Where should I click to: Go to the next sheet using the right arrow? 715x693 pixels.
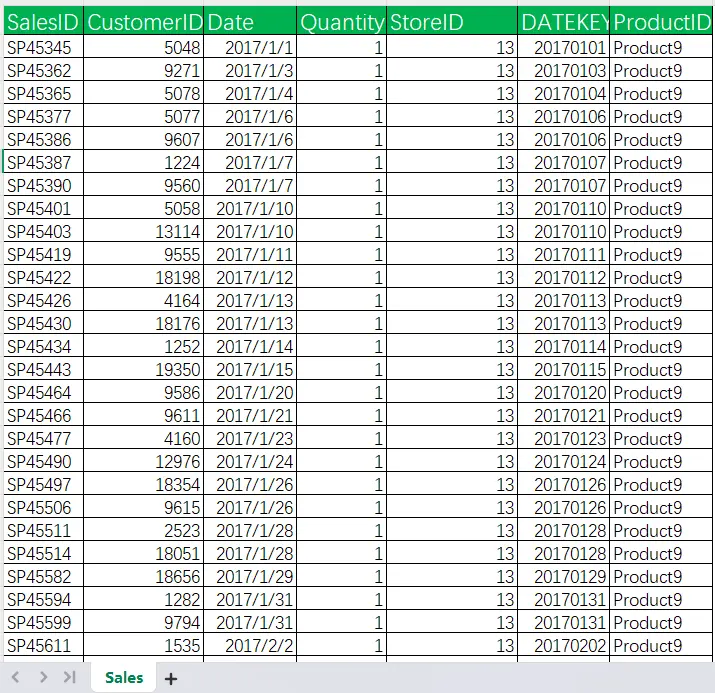pos(43,677)
